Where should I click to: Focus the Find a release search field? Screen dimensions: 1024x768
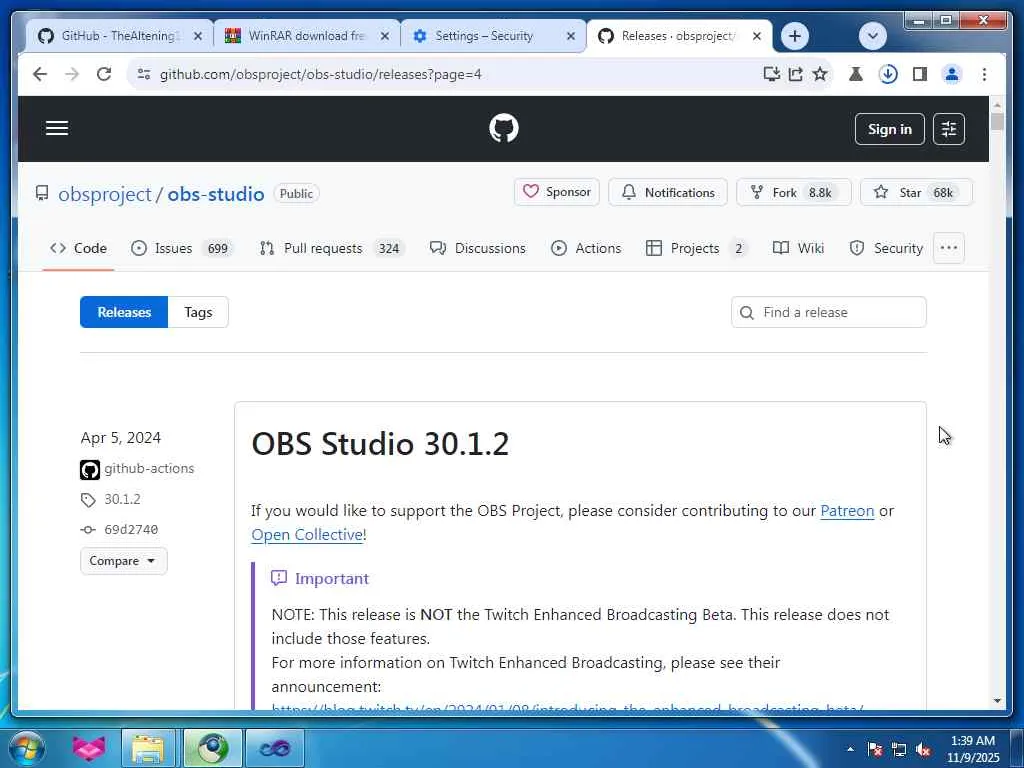[x=828, y=312]
